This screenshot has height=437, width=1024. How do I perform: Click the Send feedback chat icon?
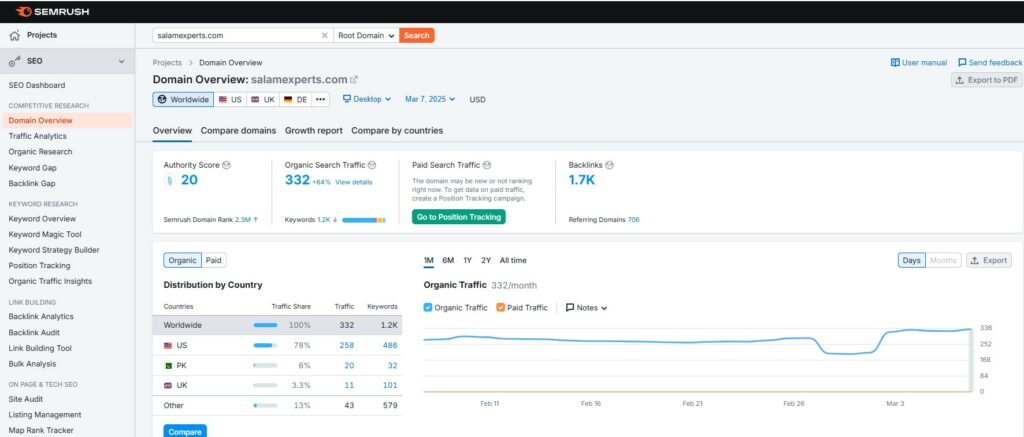(962, 63)
